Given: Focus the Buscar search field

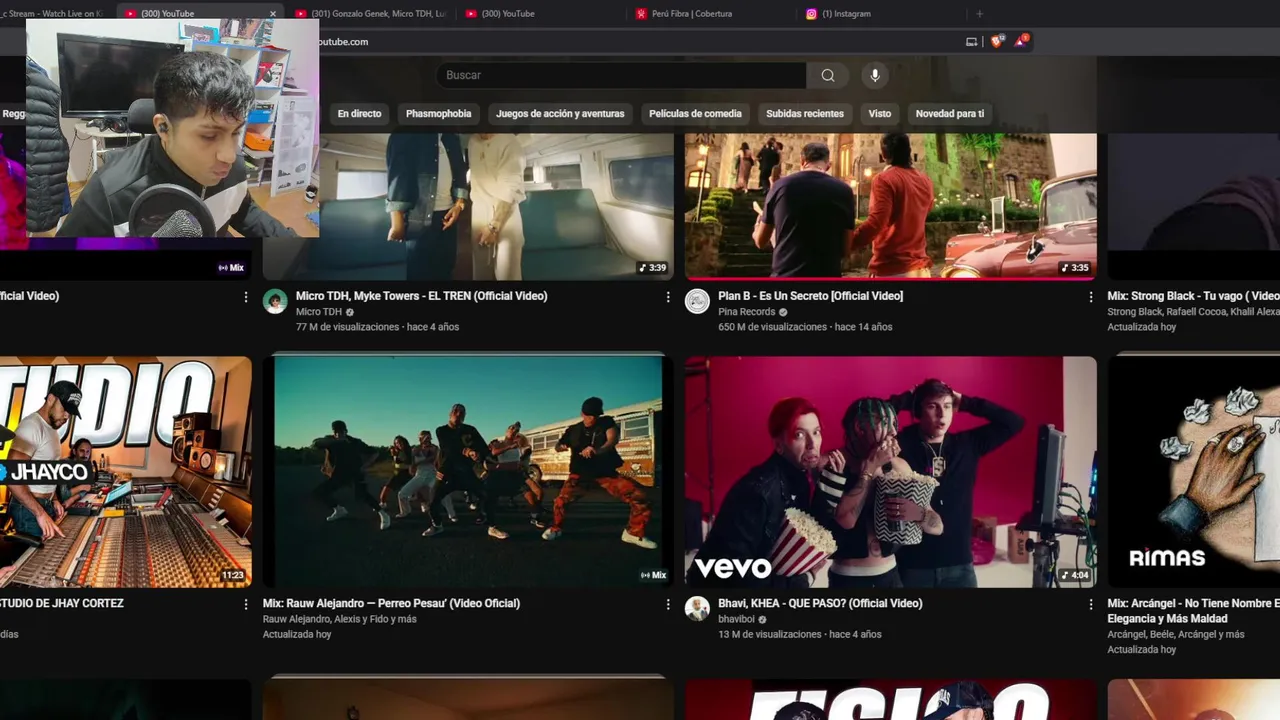Looking at the screenshot, I should pyautogui.click(x=621, y=75).
